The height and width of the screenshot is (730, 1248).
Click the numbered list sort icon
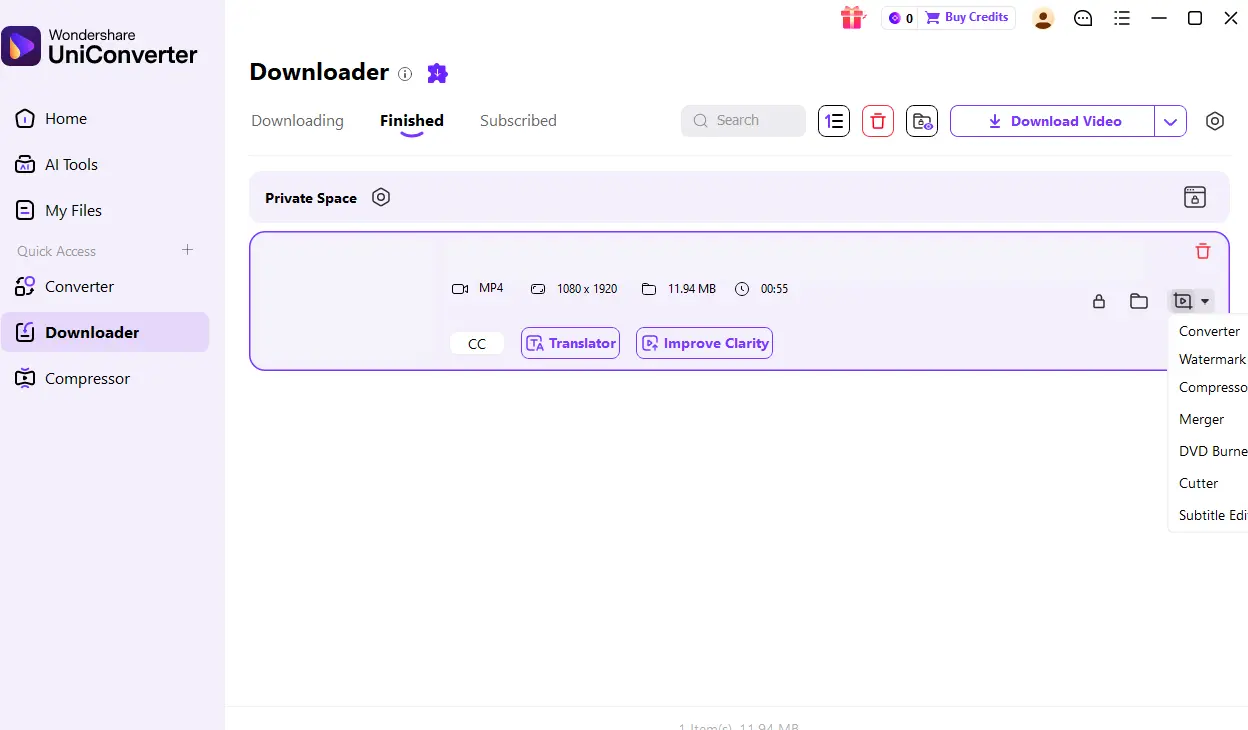834,121
